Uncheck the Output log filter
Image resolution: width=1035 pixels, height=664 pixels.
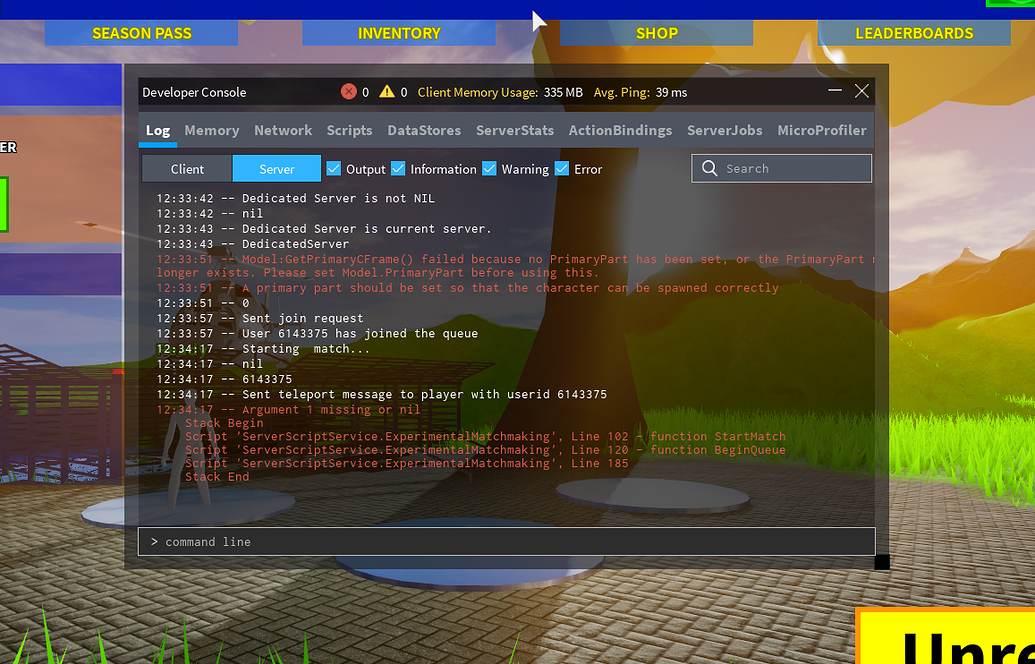tap(334, 169)
